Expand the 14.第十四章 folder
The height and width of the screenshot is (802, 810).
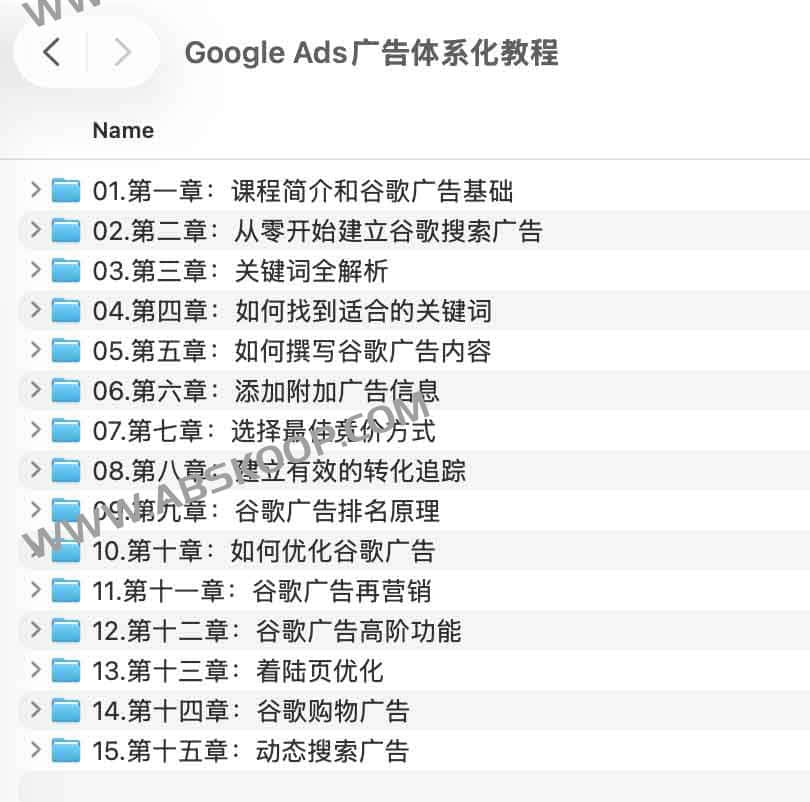[x=35, y=710]
